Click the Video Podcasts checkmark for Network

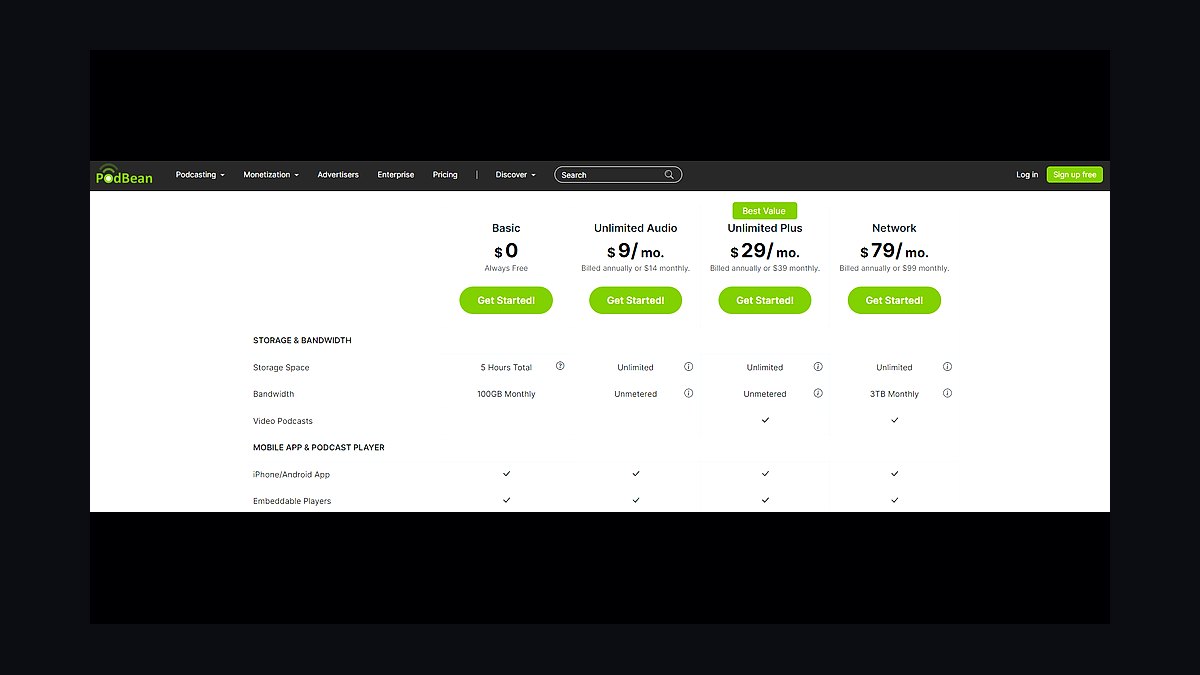[x=894, y=420]
